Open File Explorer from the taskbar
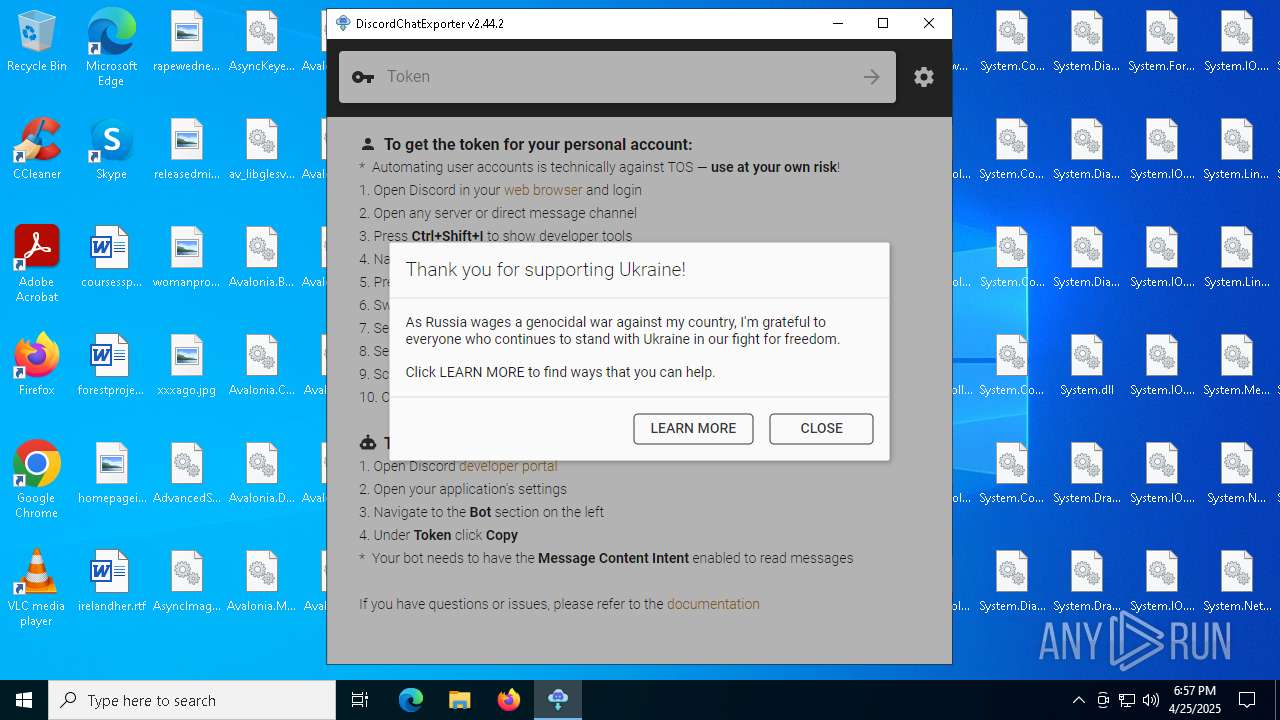The height and width of the screenshot is (720, 1280). (459, 700)
